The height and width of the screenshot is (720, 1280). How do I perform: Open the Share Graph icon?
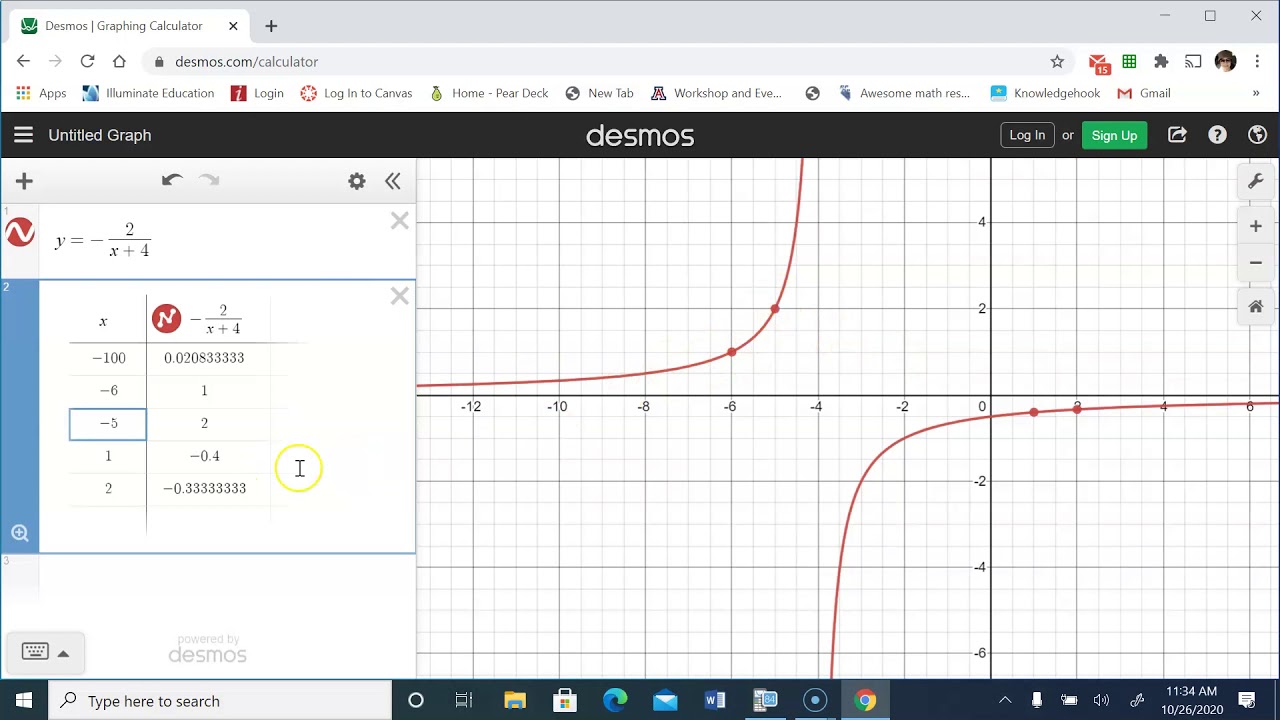coord(1177,135)
